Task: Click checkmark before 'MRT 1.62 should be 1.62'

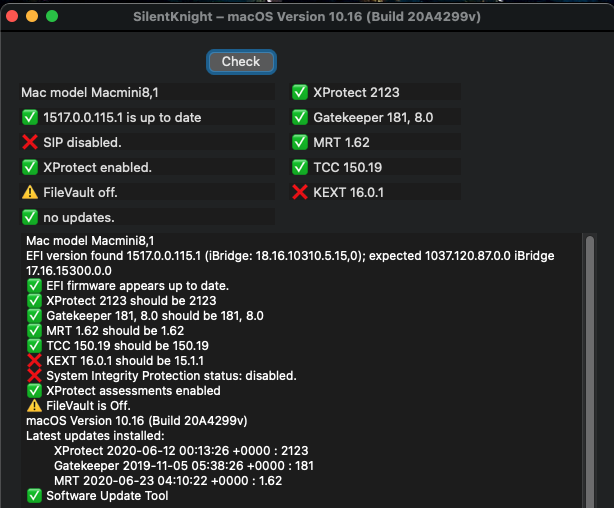Action: pyautogui.click(x=34, y=331)
